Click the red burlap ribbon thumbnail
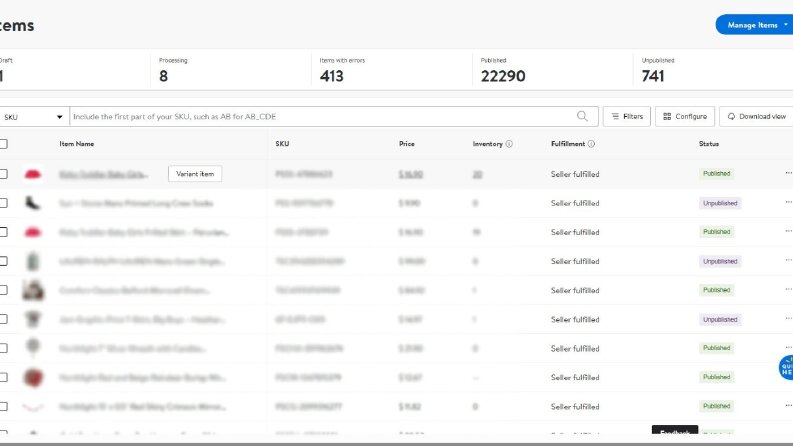Image resolution: width=793 pixels, height=446 pixels. (x=33, y=378)
